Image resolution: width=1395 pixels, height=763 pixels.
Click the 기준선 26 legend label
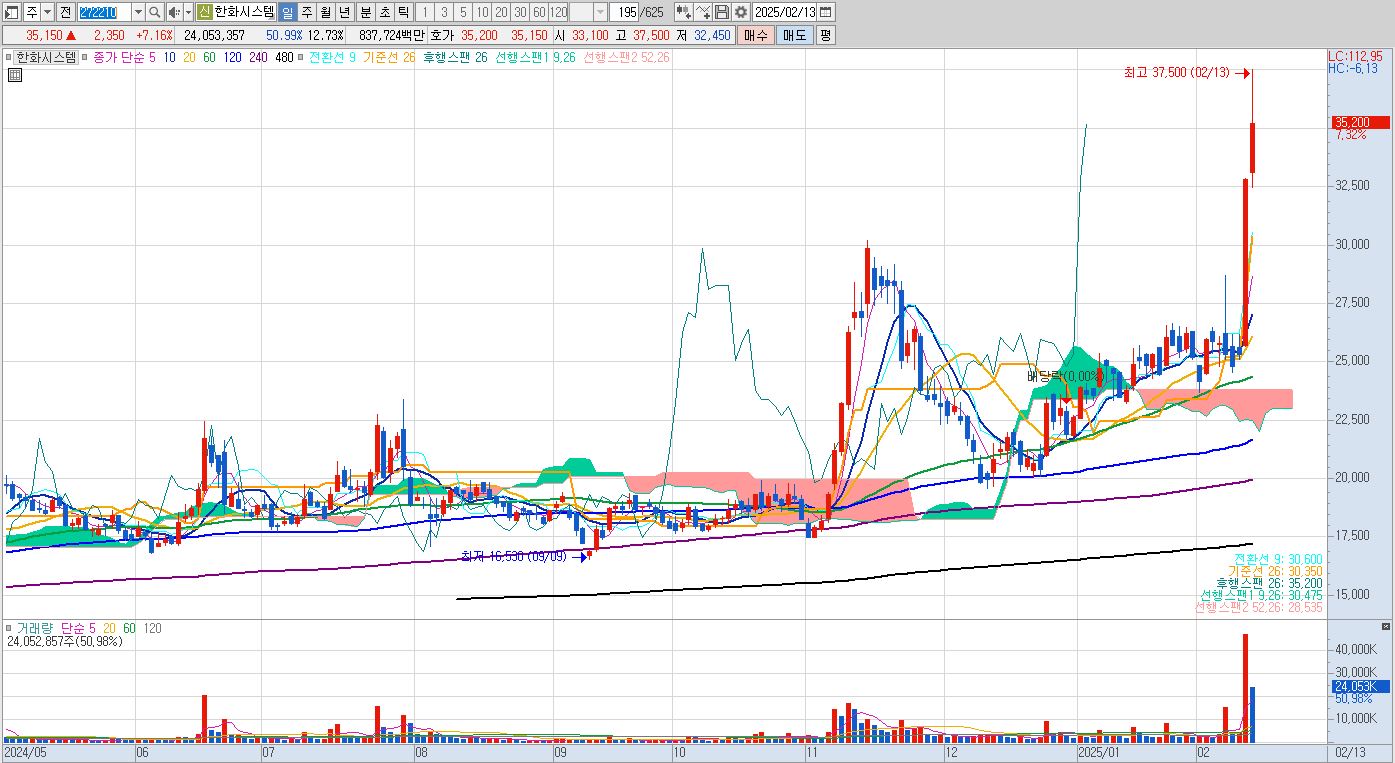(x=389, y=57)
